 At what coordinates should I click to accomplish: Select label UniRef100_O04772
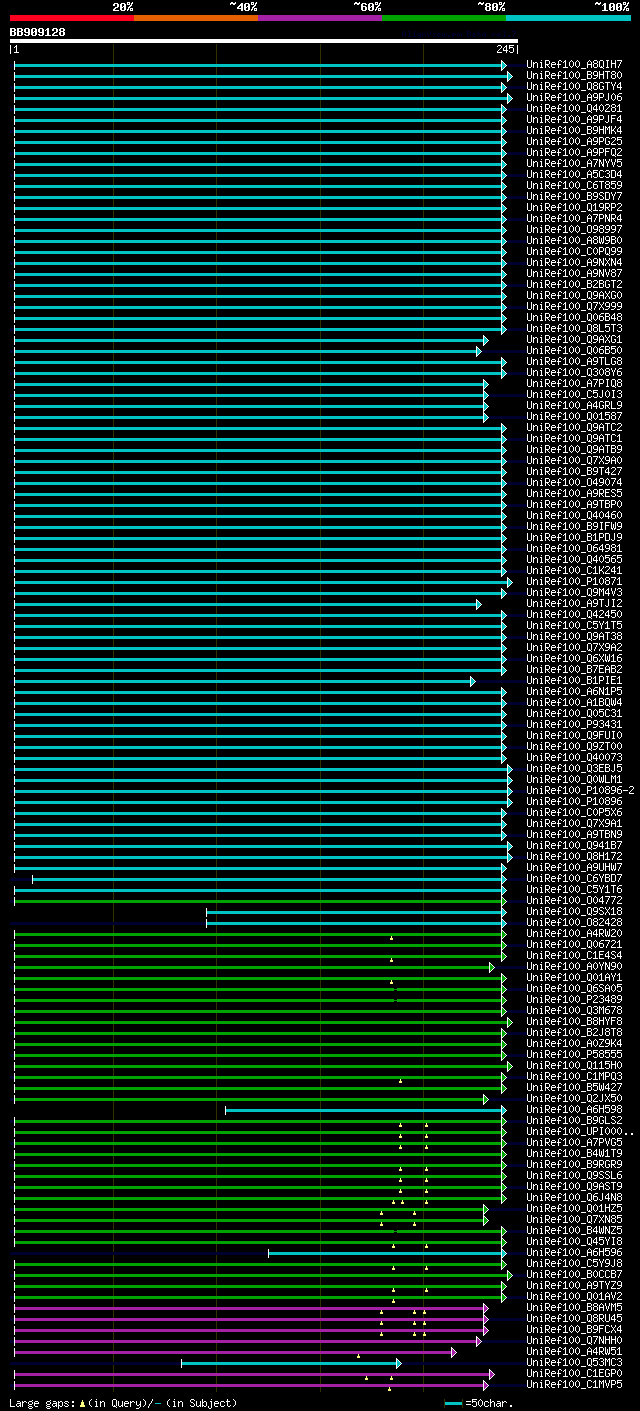(574, 900)
